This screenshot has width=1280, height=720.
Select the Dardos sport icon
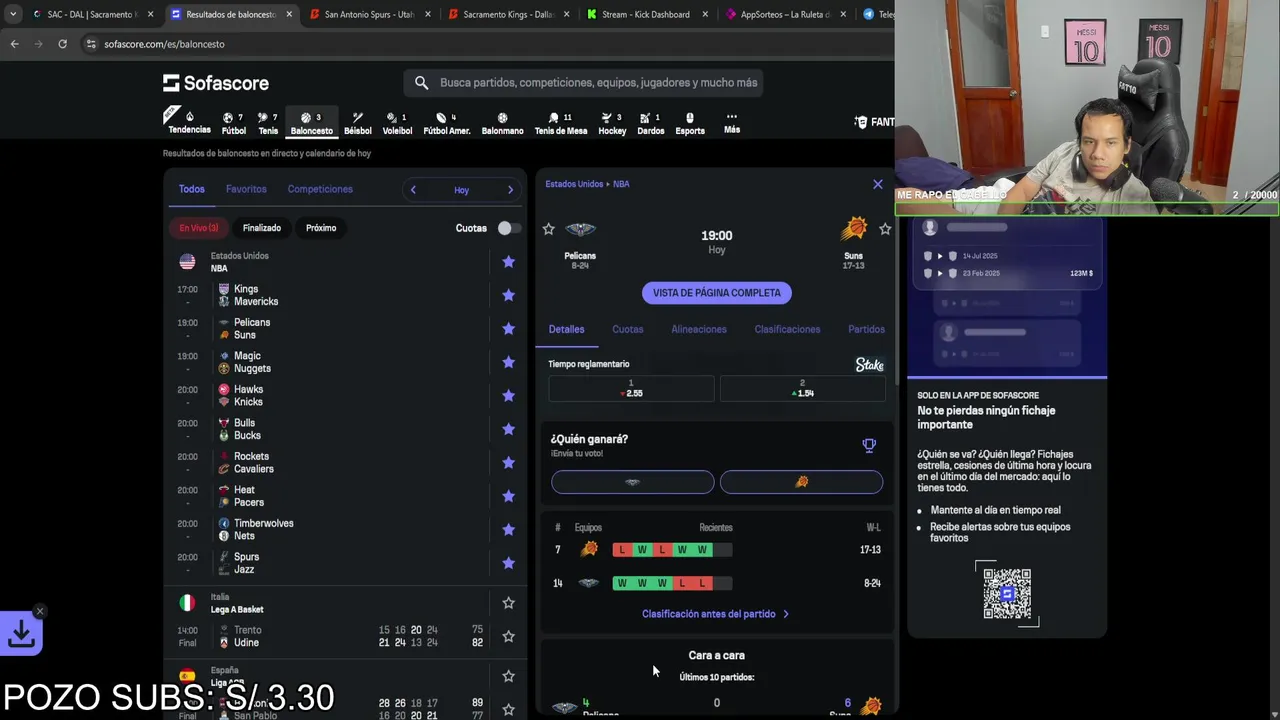pos(650,123)
